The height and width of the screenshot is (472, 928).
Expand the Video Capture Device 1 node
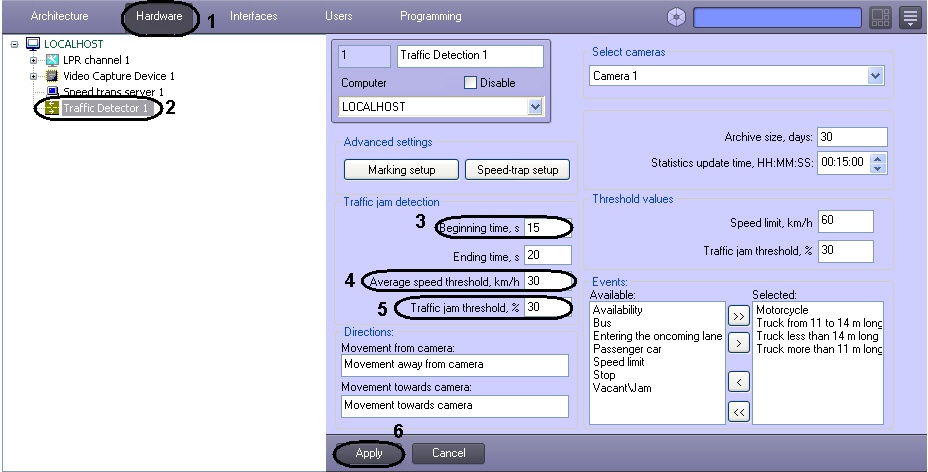pyautogui.click(x=34, y=76)
